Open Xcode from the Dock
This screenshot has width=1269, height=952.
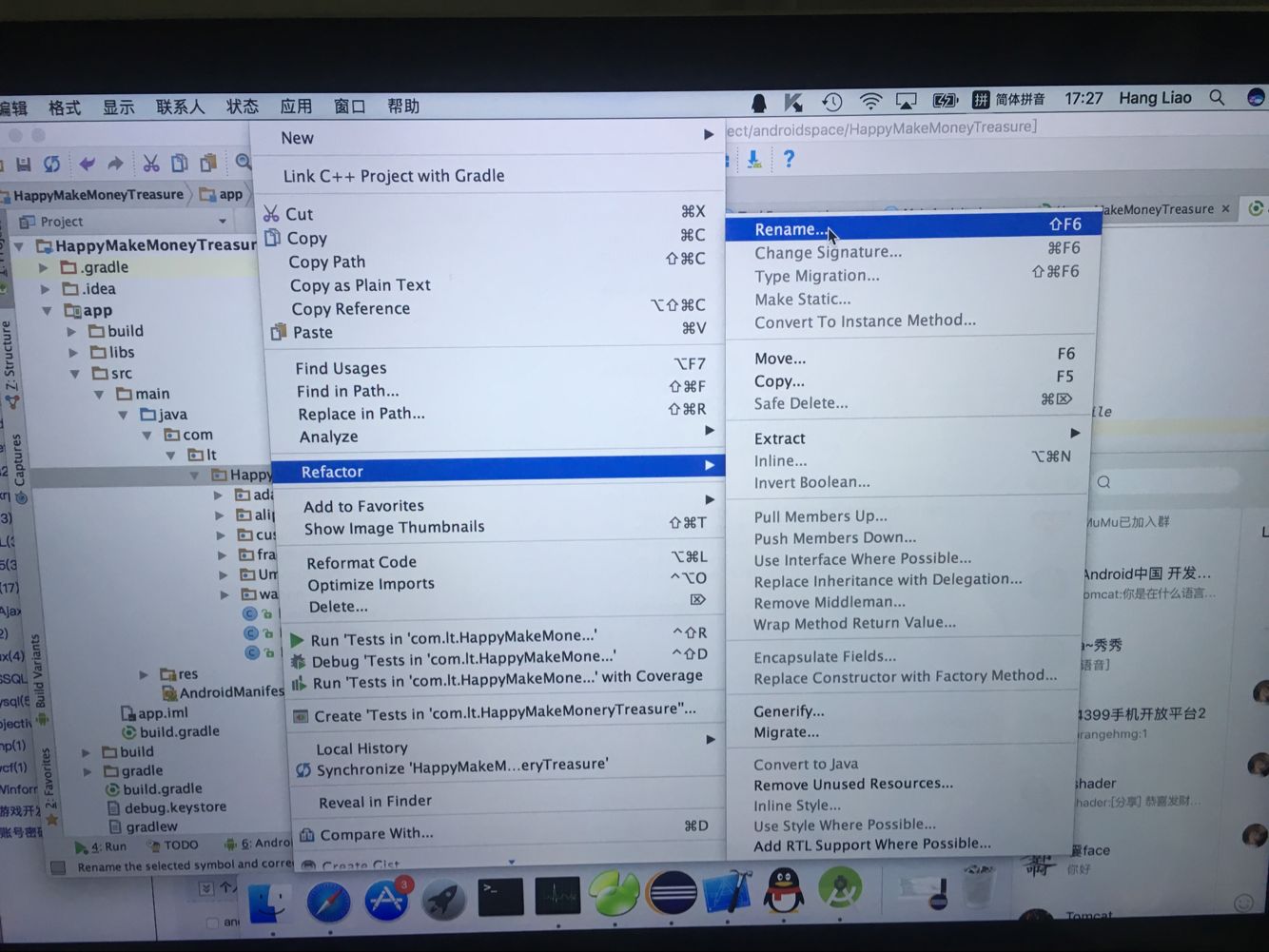tap(728, 892)
